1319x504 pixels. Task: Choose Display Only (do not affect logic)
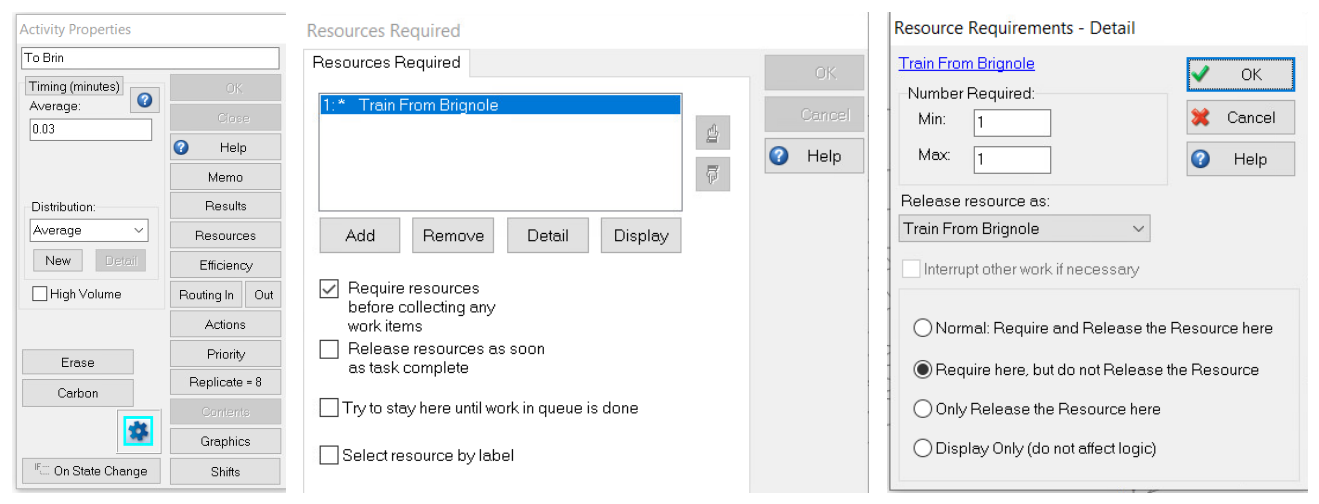pyautogui.click(x=923, y=448)
